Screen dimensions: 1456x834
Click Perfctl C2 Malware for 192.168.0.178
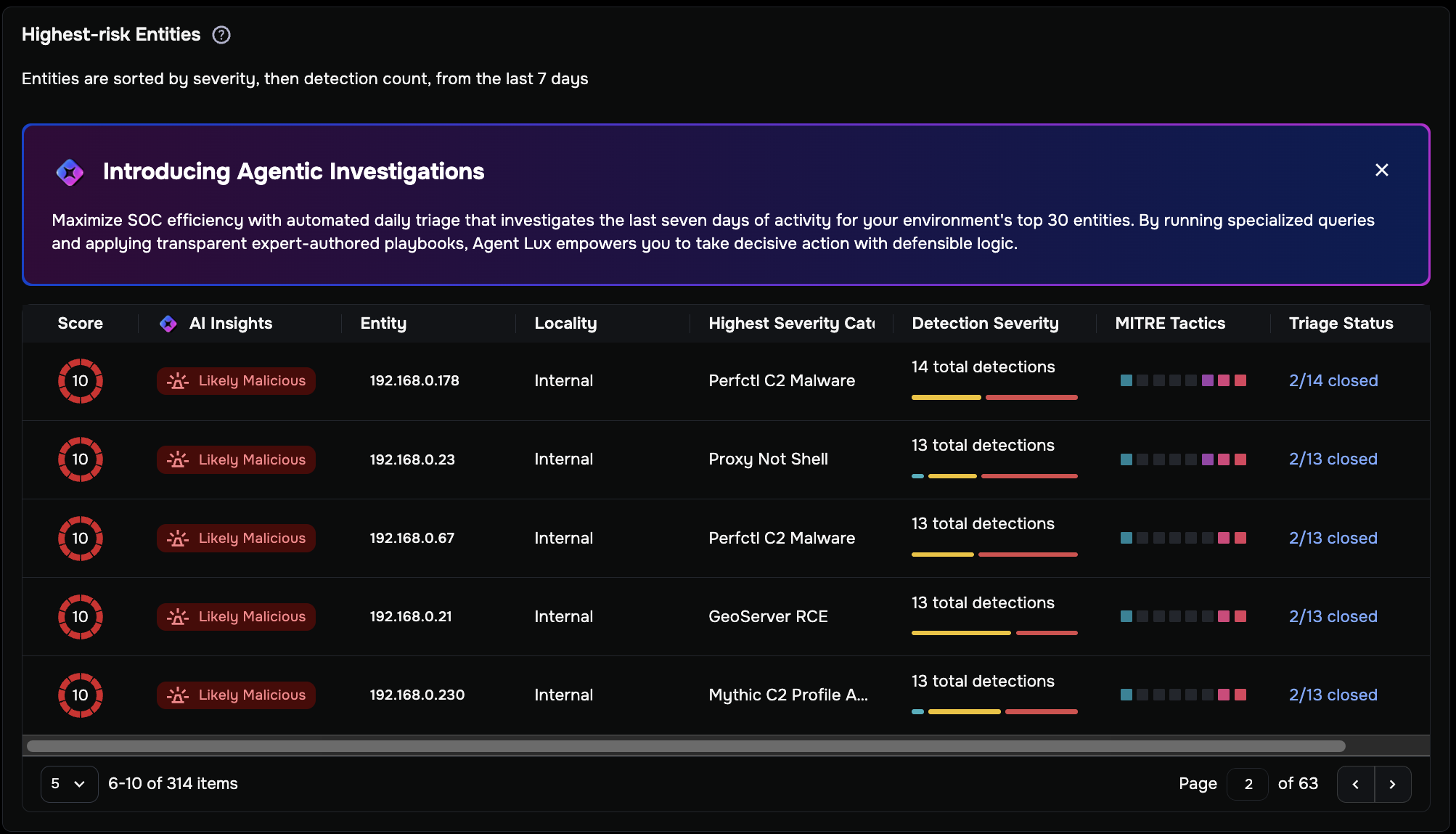(782, 380)
